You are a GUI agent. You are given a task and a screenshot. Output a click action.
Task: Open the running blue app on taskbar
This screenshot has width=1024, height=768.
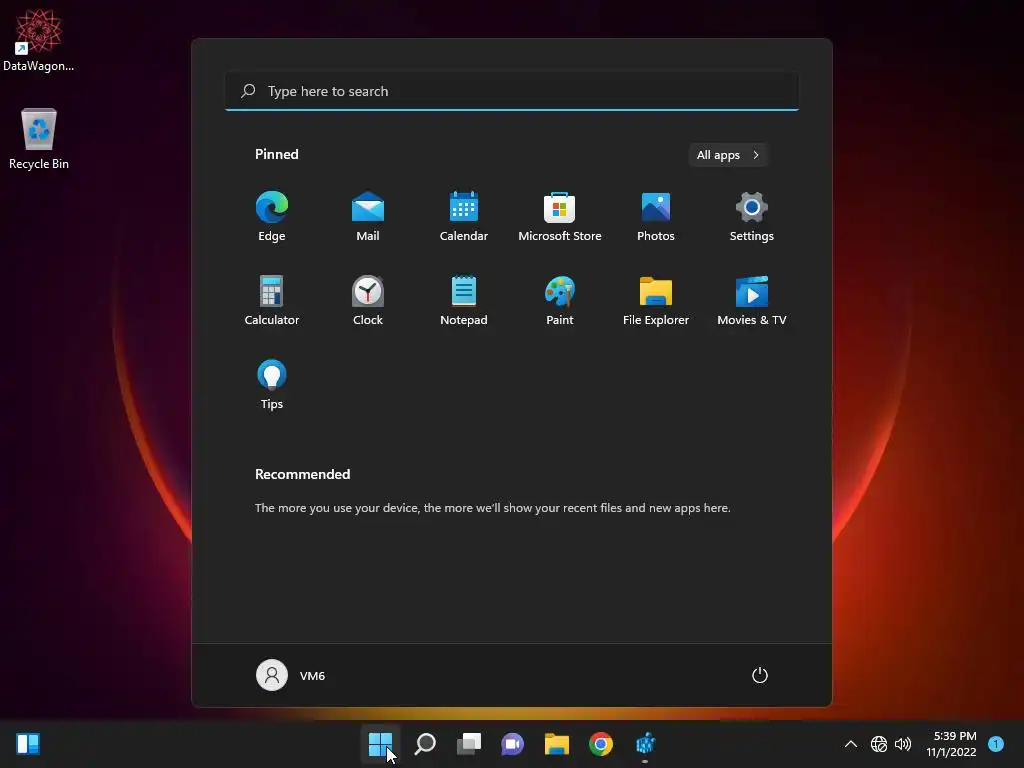click(x=645, y=744)
